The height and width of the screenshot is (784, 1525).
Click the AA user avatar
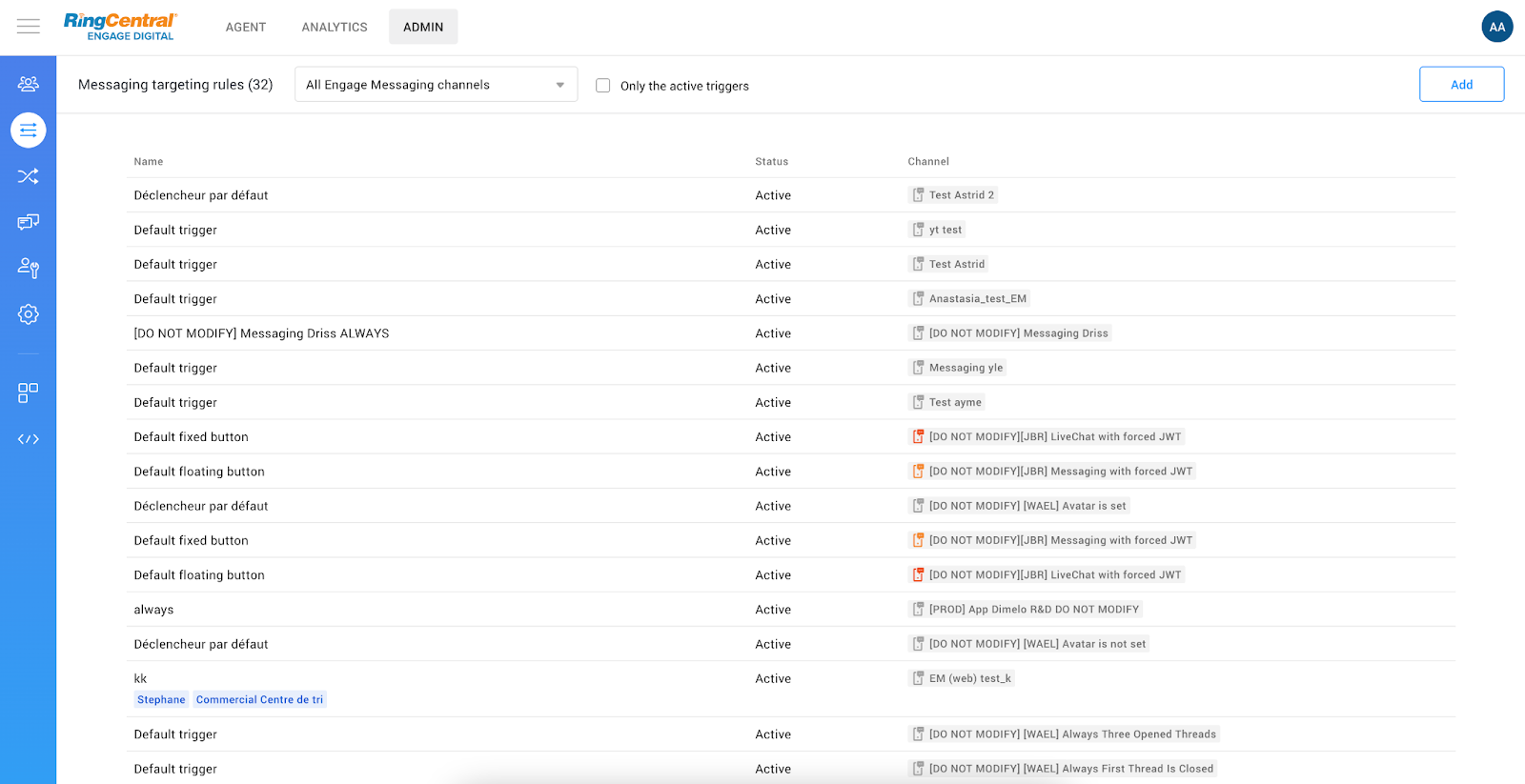[x=1497, y=27]
